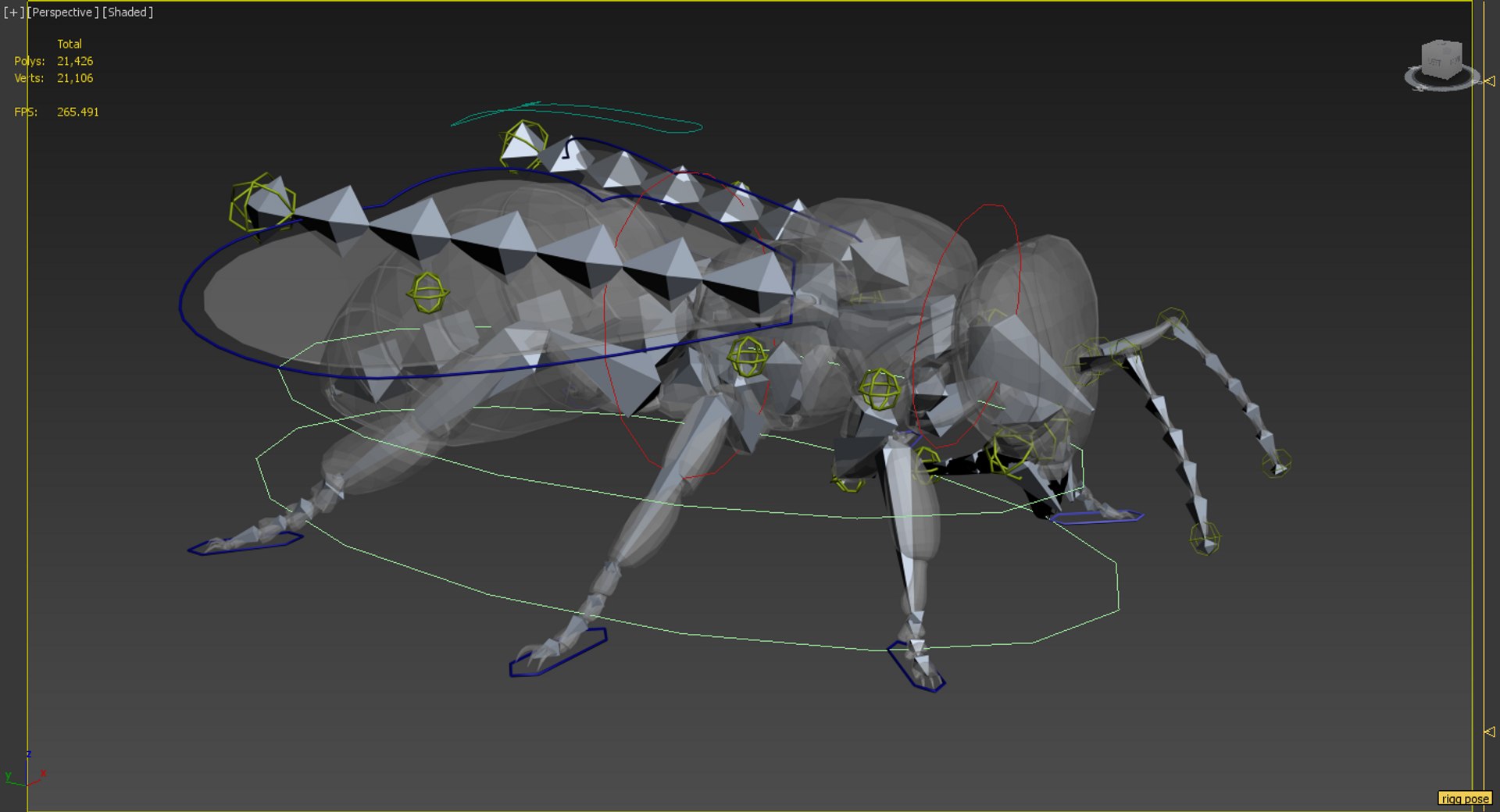Image resolution: width=1500 pixels, height=812 pixels.
Task: Click the FPS value 265.491
Action: (78, 112)
